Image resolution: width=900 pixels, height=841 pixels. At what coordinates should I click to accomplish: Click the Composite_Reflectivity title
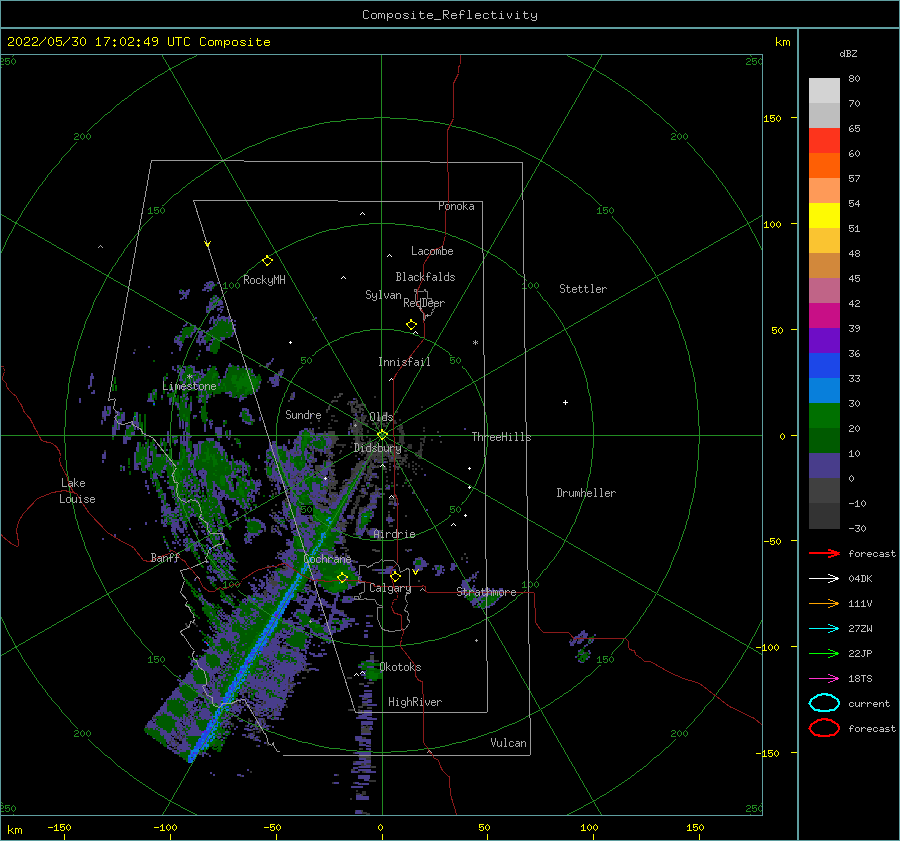pos(449,15)
